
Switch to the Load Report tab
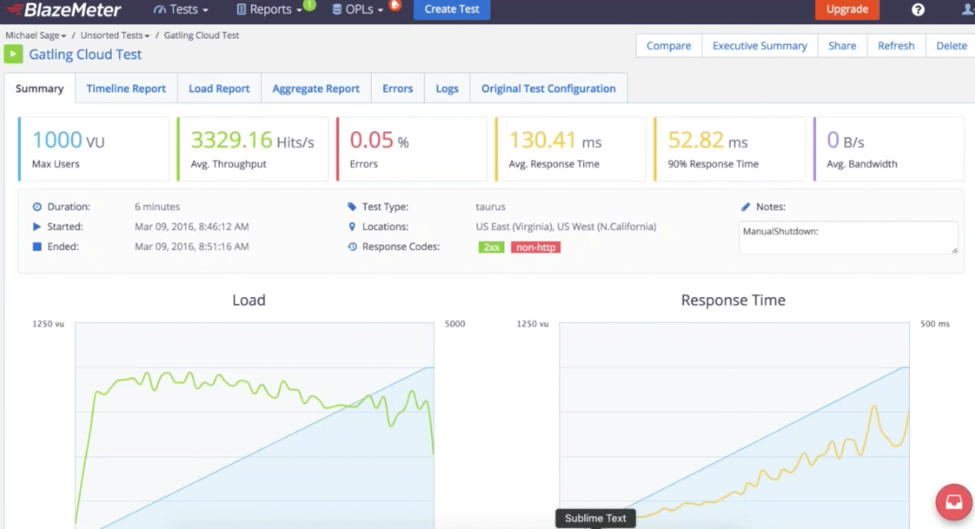(x=219, y=88)
